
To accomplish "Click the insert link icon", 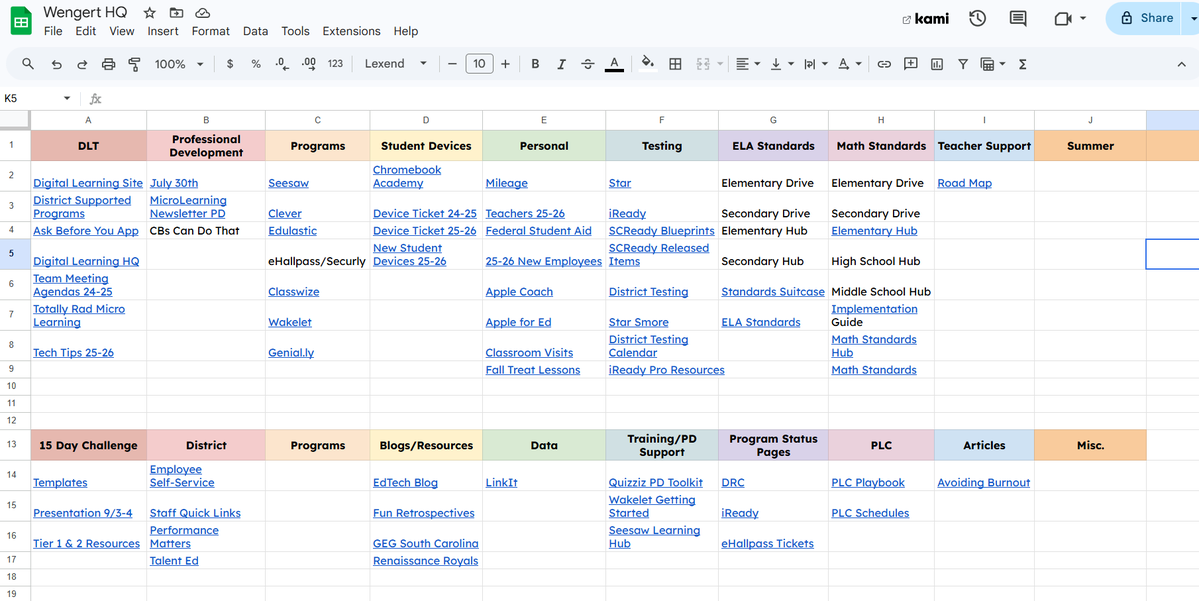I will tap(884, 64).
